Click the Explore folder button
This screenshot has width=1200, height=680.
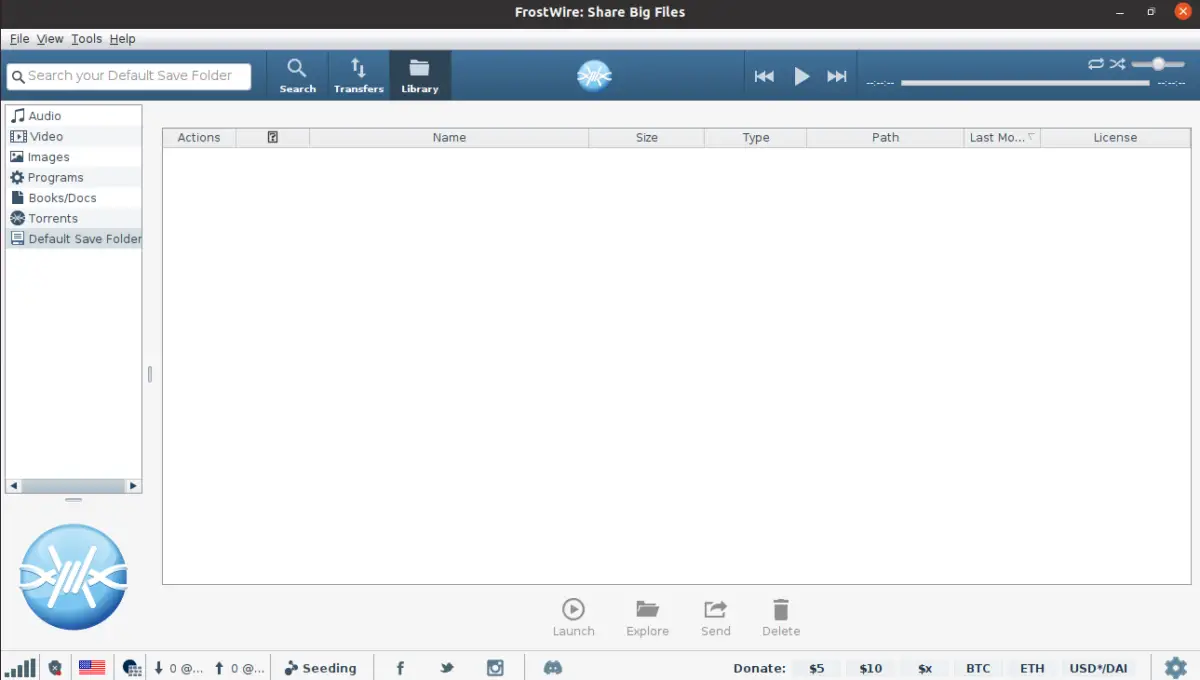[647, 617]
